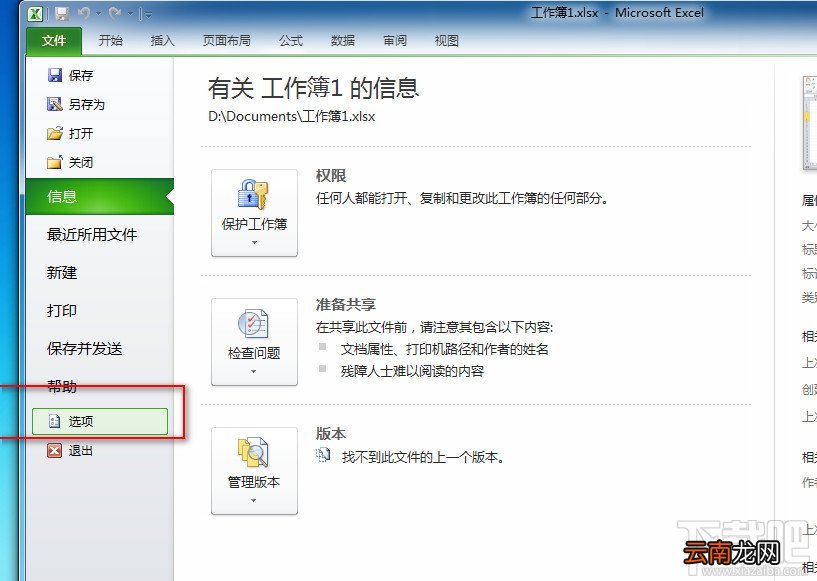Click the document icon beside 找不到此文件的上一个版本
Viewport: 817px width, 581px height.
click(x=323, y=455)
